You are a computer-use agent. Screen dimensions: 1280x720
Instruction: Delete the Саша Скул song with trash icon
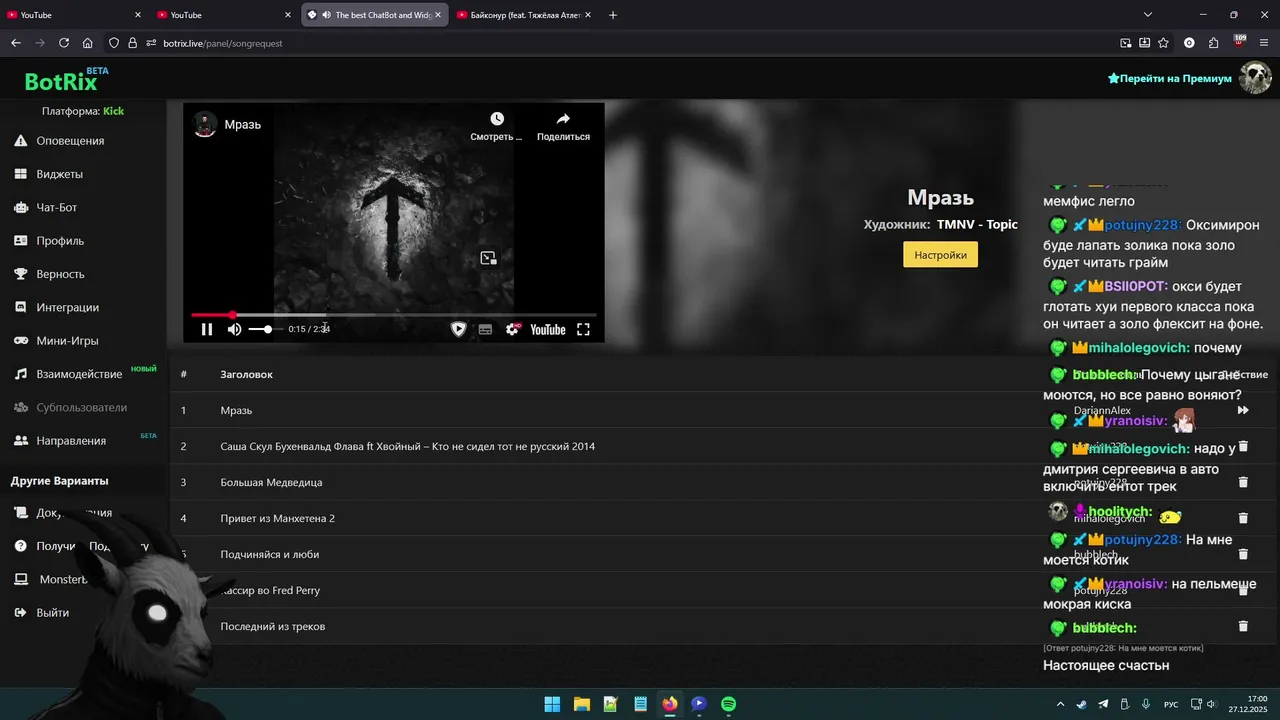click(1243, 446)
